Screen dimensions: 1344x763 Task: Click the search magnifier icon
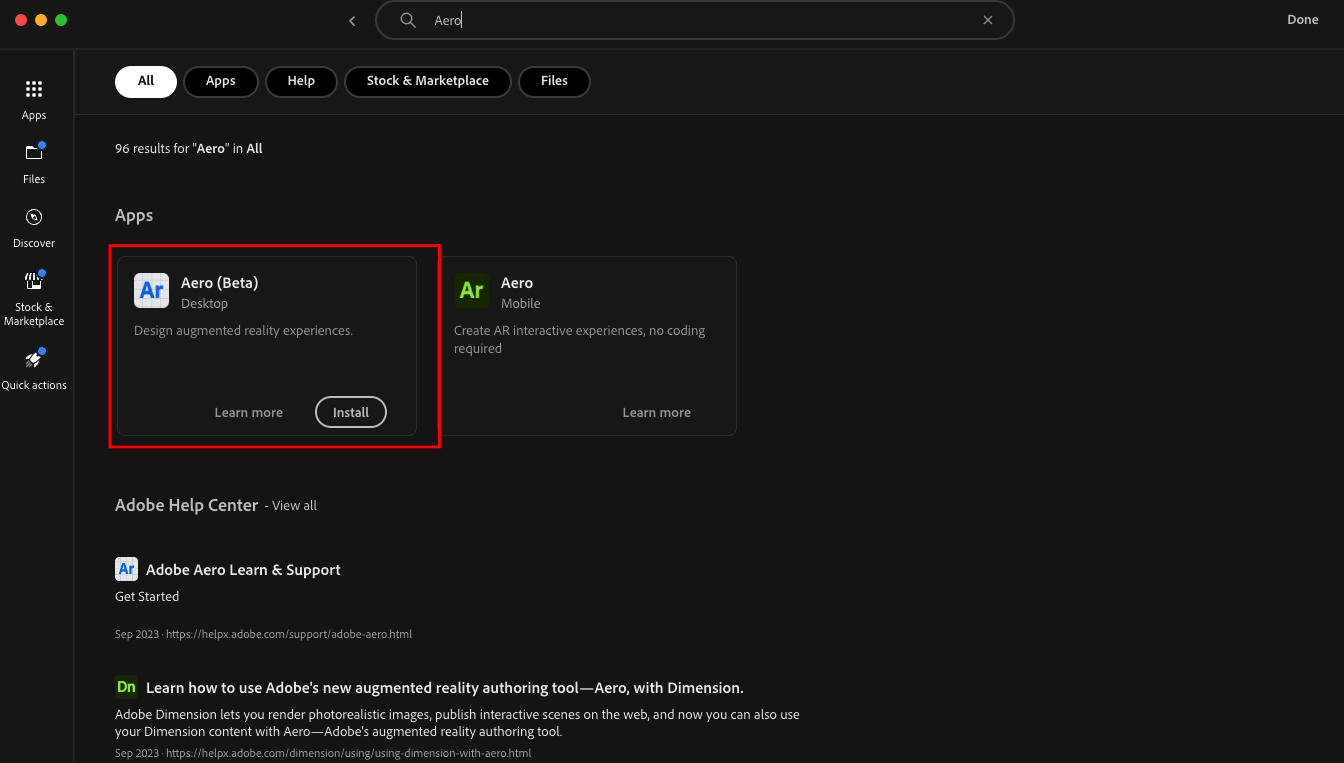pyautogui.click(x=407, y=20)
